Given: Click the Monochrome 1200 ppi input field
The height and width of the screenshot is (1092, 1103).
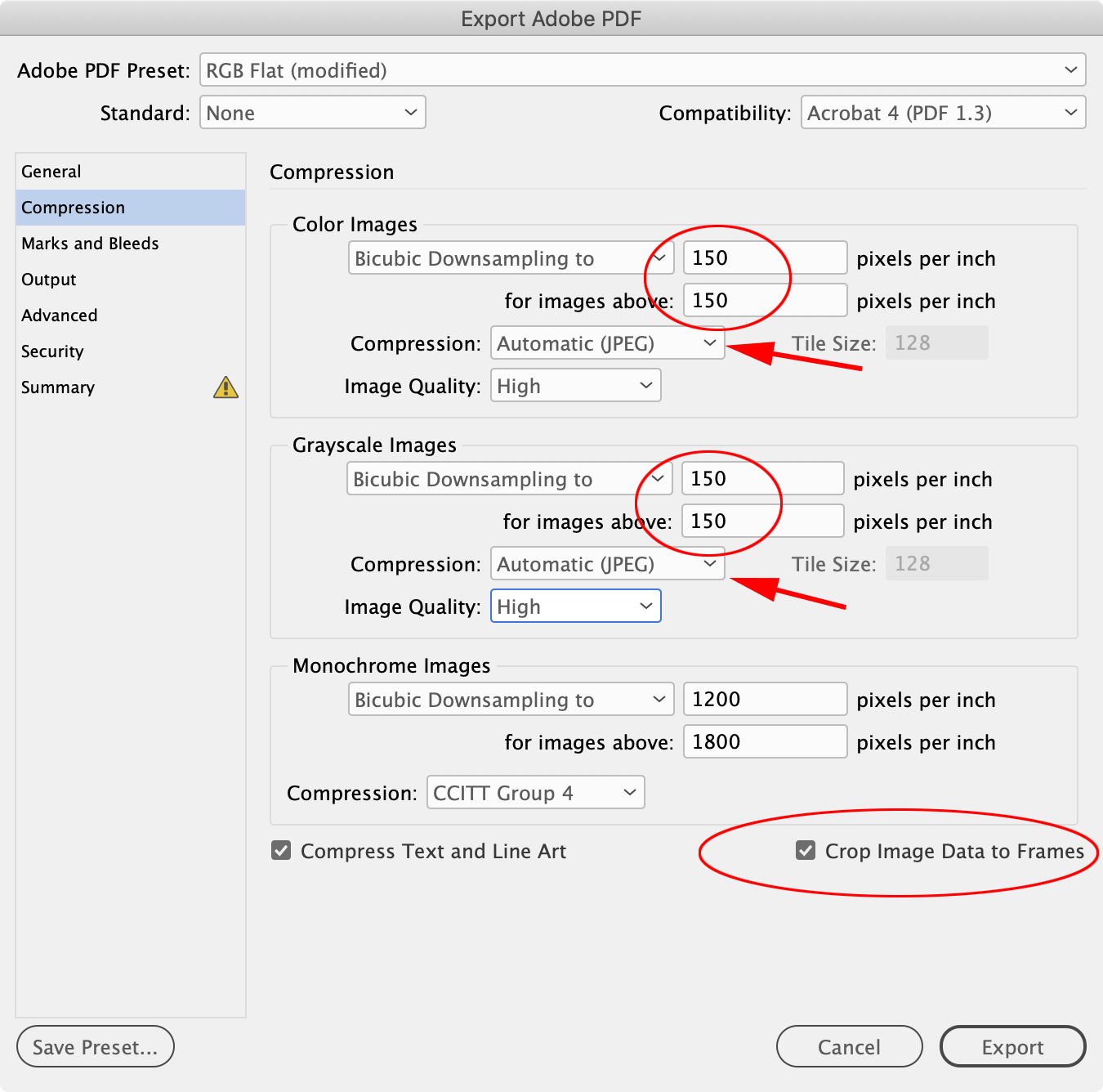Looking at the screenshot, I should pos(764,699).
